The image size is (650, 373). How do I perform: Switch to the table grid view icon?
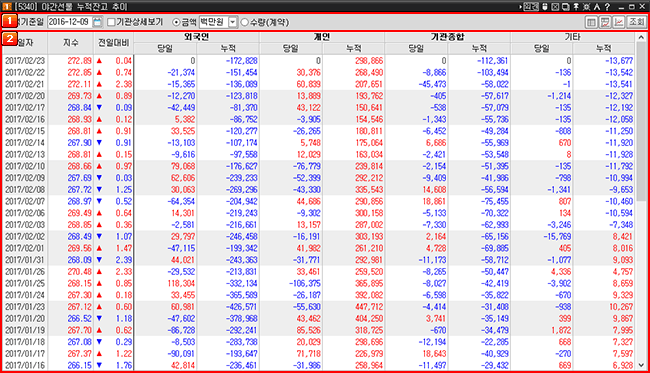point(592,22)
